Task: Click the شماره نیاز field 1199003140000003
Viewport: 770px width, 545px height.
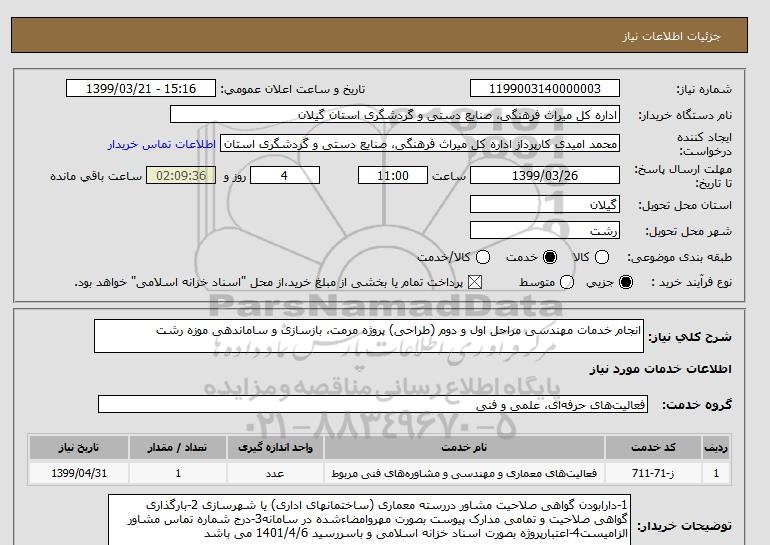Action: 545,88
